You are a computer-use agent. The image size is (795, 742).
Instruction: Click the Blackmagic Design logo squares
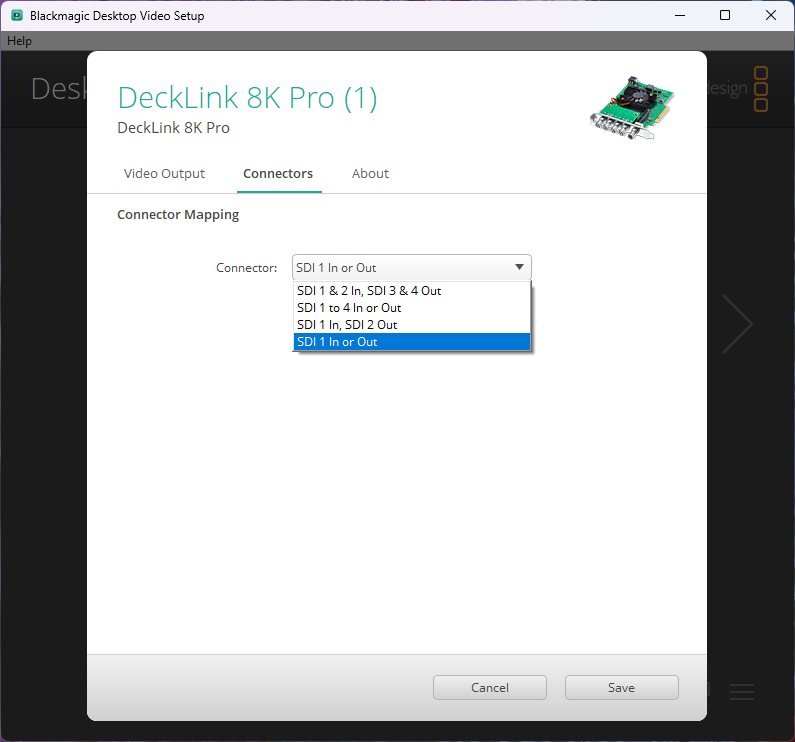(x=761, y=89)
